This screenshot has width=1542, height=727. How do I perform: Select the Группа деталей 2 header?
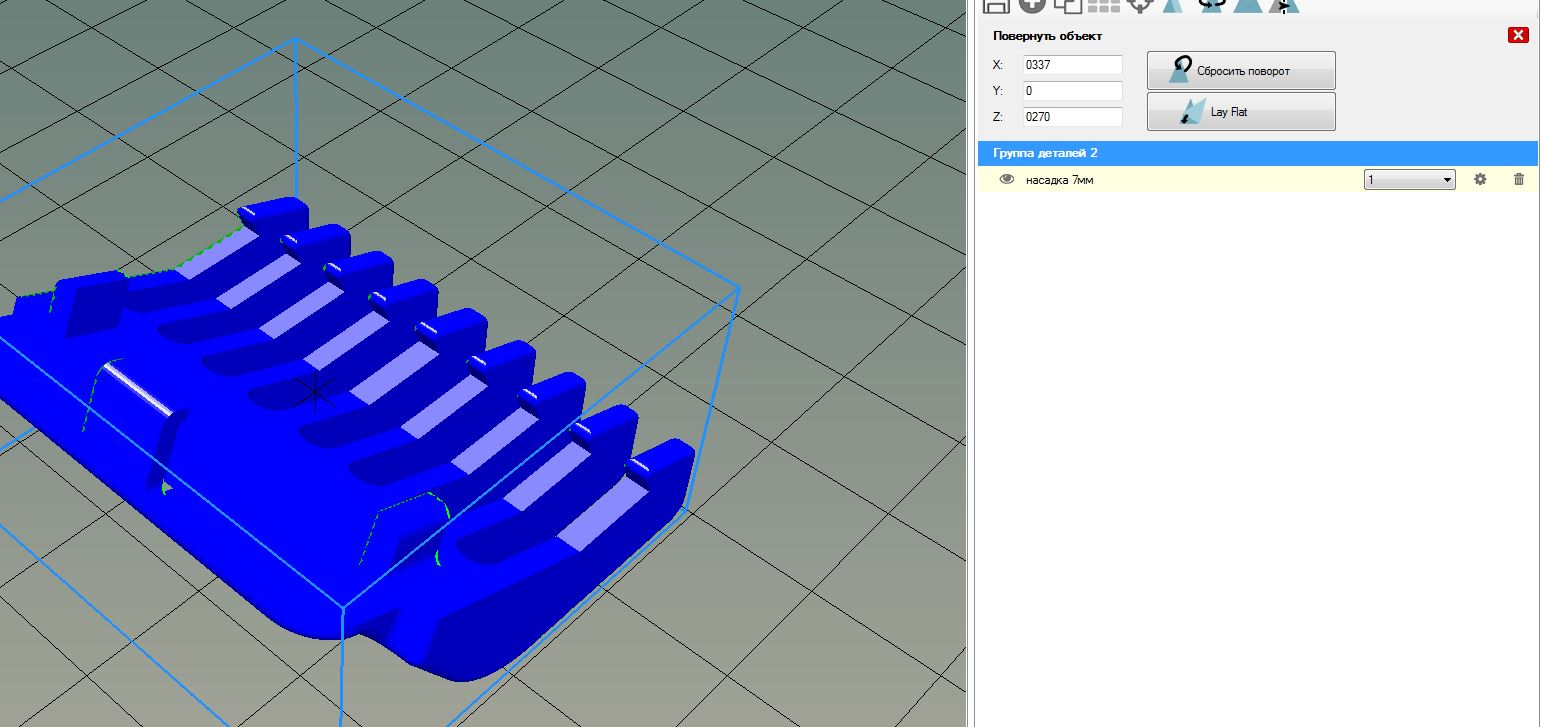(1257, 153)
